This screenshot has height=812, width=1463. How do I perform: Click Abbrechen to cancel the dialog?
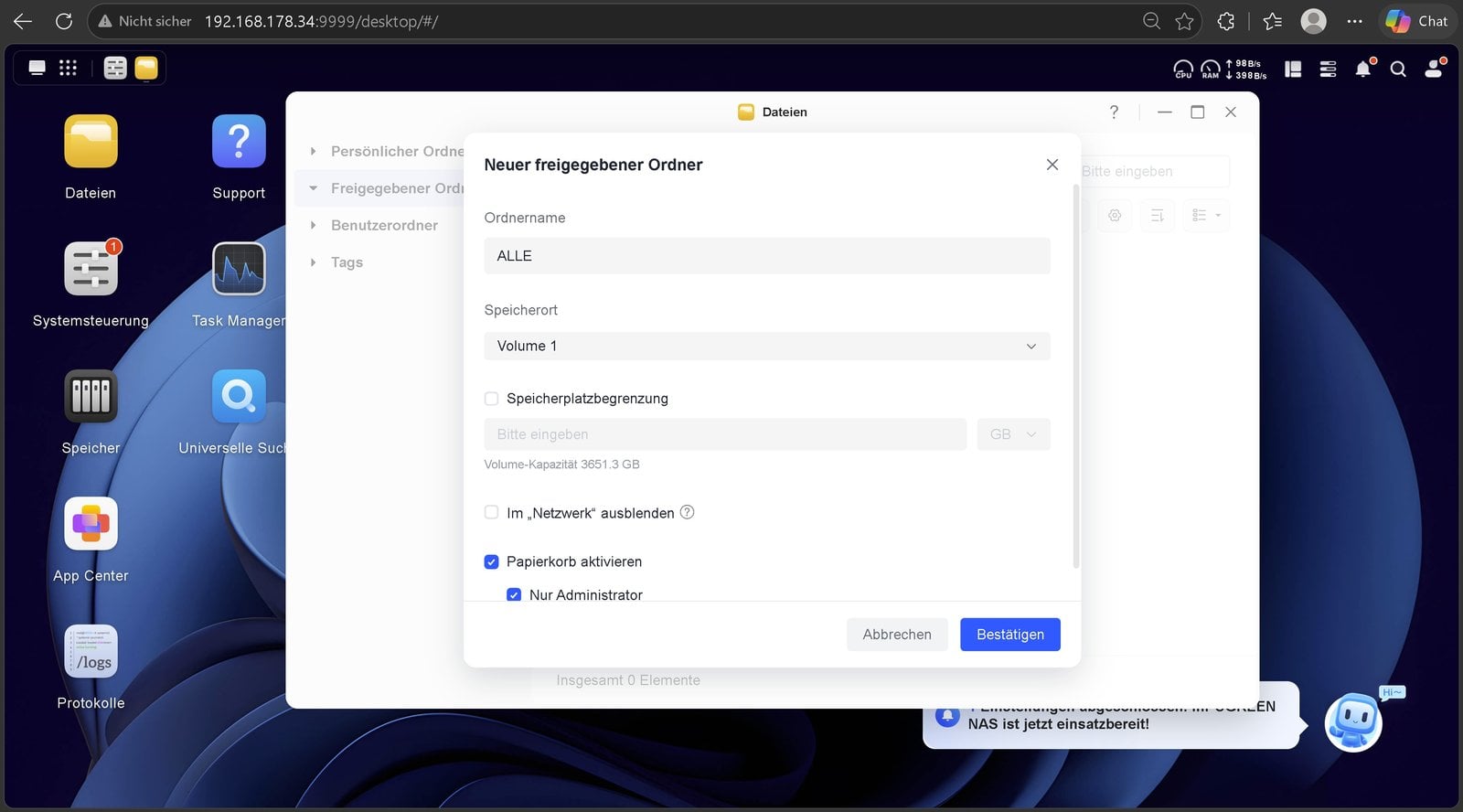pyautogui.click(x=897, y=635)
